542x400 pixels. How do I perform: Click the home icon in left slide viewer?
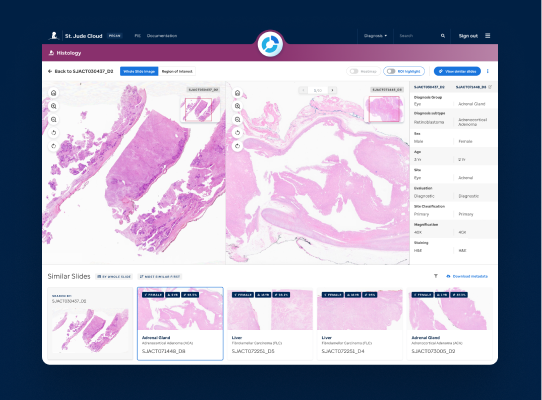[54, 93]
